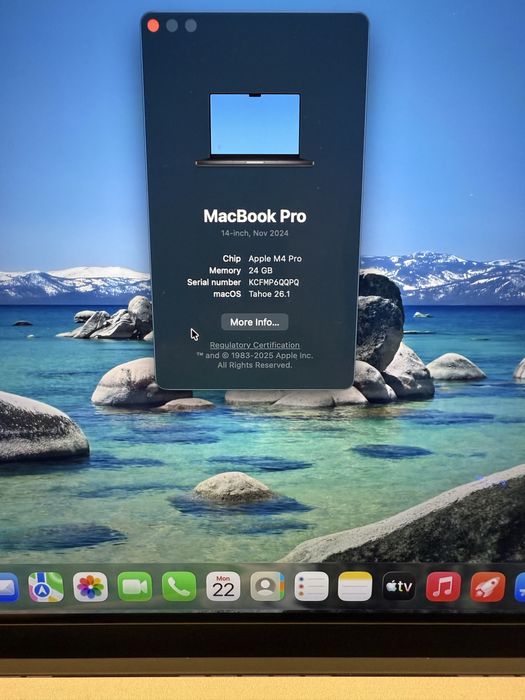Click the macOS label
The width and height of the screenshot is (525, 700).
[x=227, y=294]
